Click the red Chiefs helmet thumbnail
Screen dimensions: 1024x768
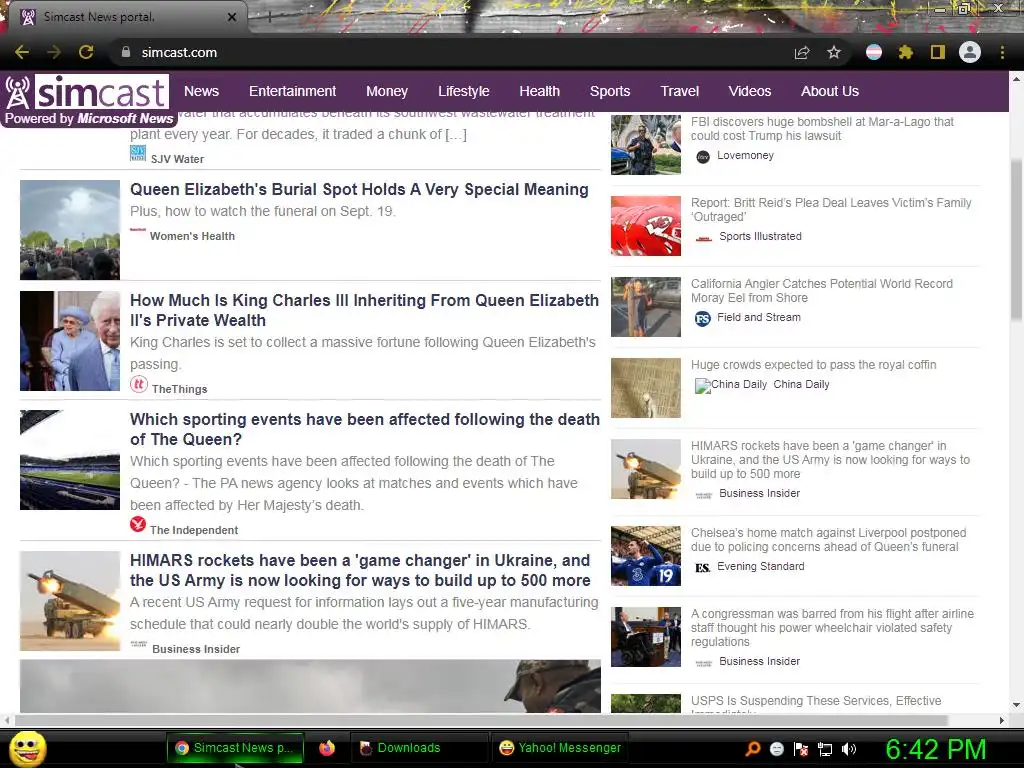(646, 226)
